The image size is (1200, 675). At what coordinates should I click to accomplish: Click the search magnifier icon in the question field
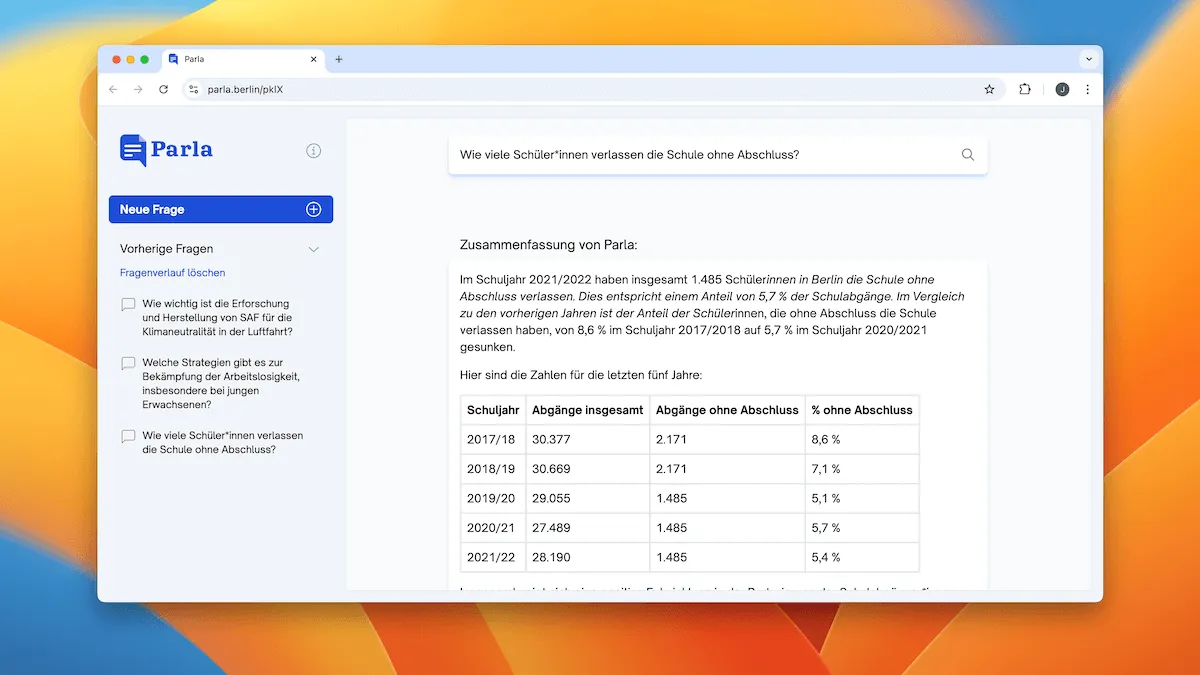[x=967, y=155]
